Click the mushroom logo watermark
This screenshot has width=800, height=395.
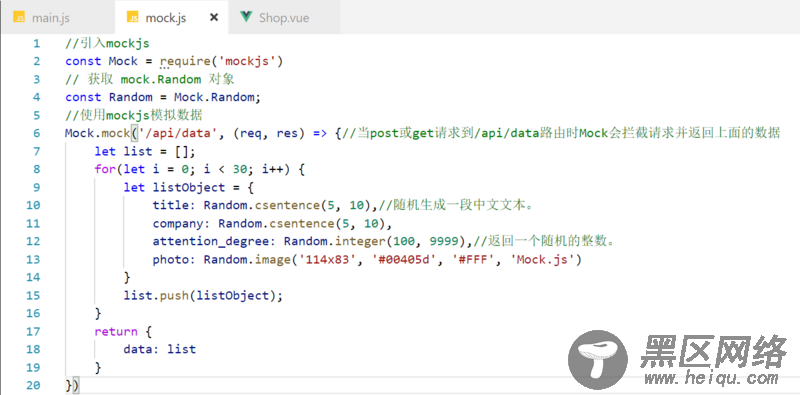point(598,360)
